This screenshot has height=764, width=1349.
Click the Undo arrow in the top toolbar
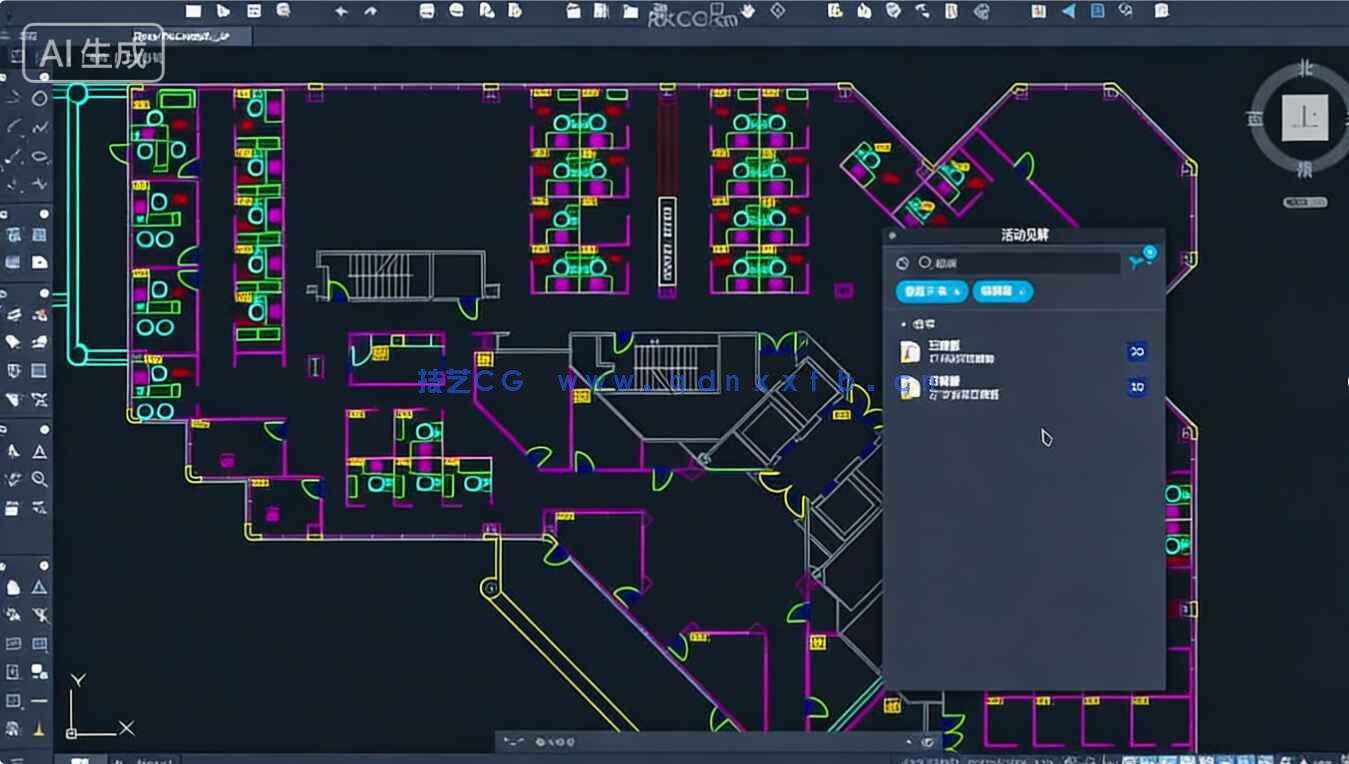[340, 10]
